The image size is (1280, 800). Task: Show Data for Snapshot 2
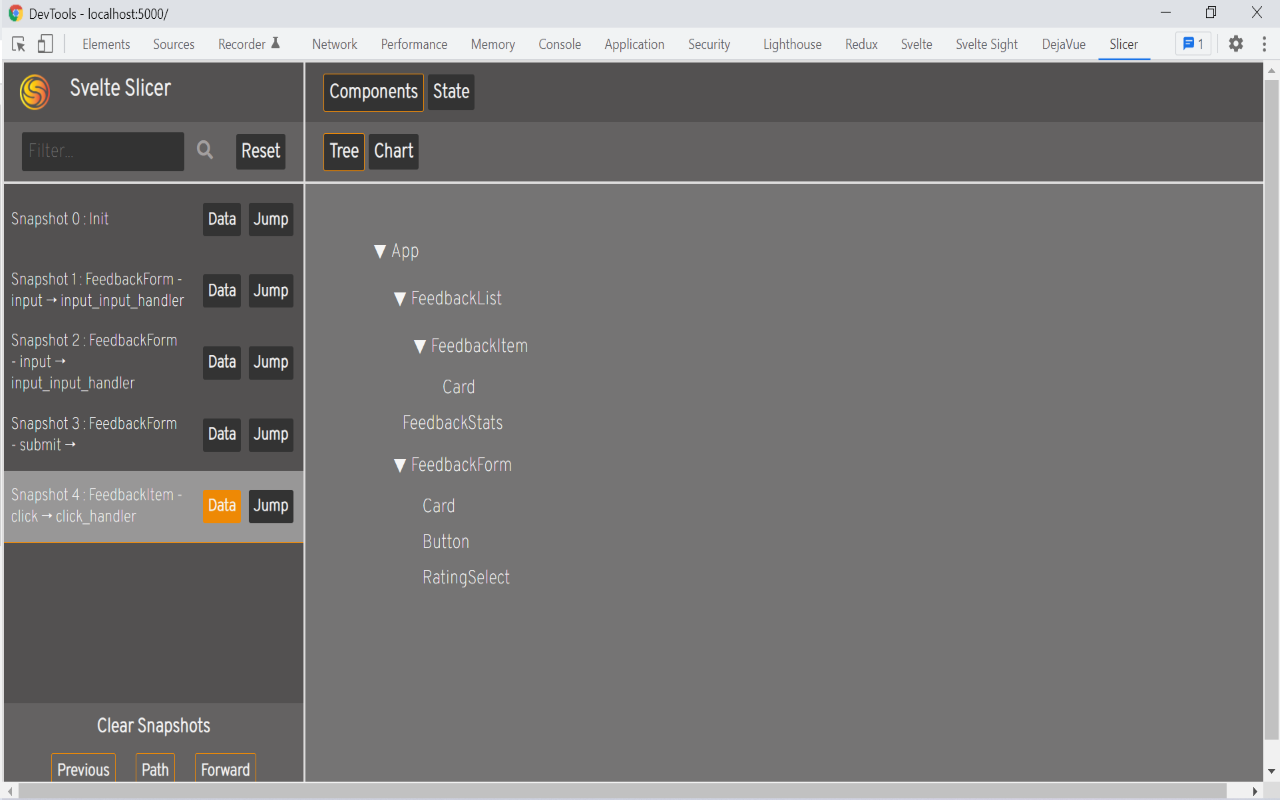222,362
